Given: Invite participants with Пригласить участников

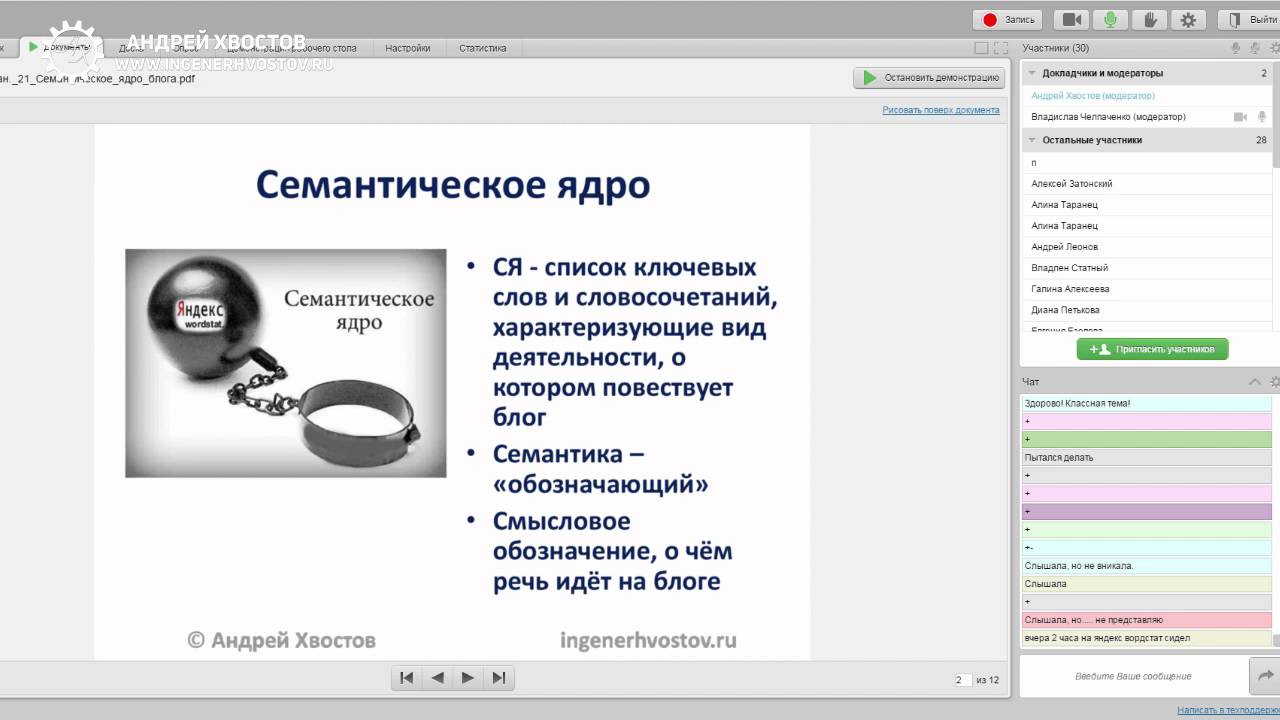Looking at the screenshot, I should click(1152, 349).
